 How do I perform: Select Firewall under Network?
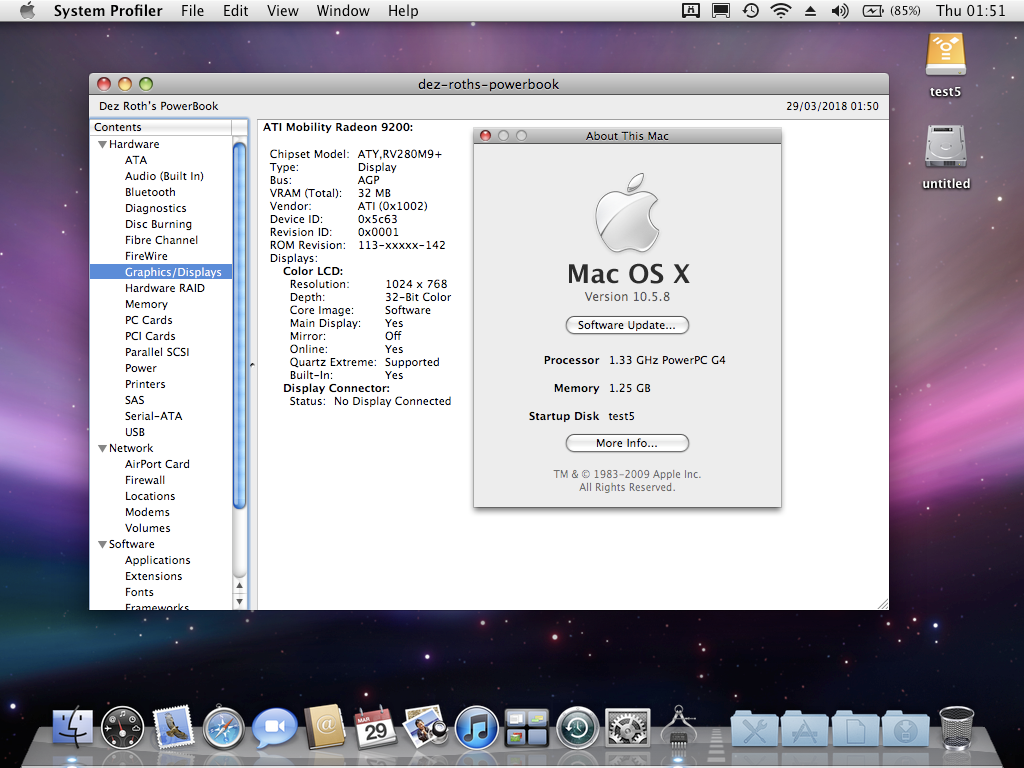coord(145,480)
